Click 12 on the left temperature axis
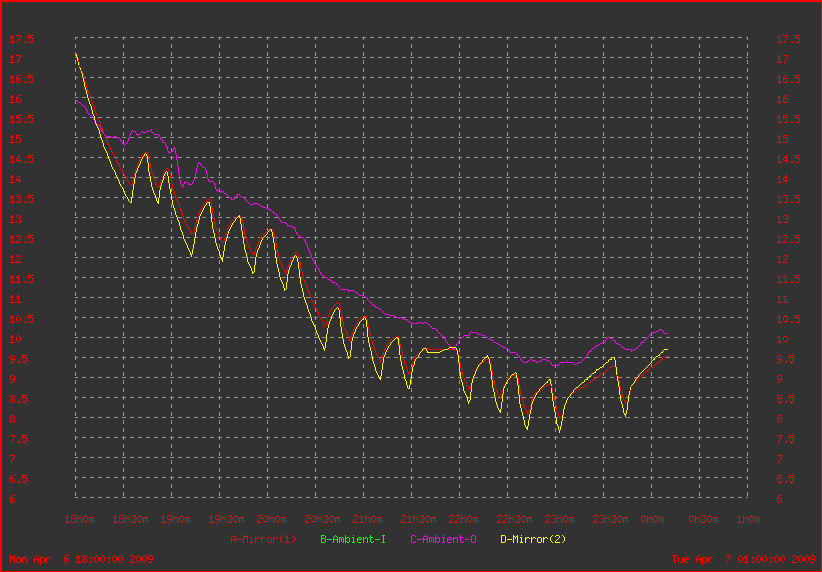822x572 pixels. pyautogui.click(x=15, y=259)
